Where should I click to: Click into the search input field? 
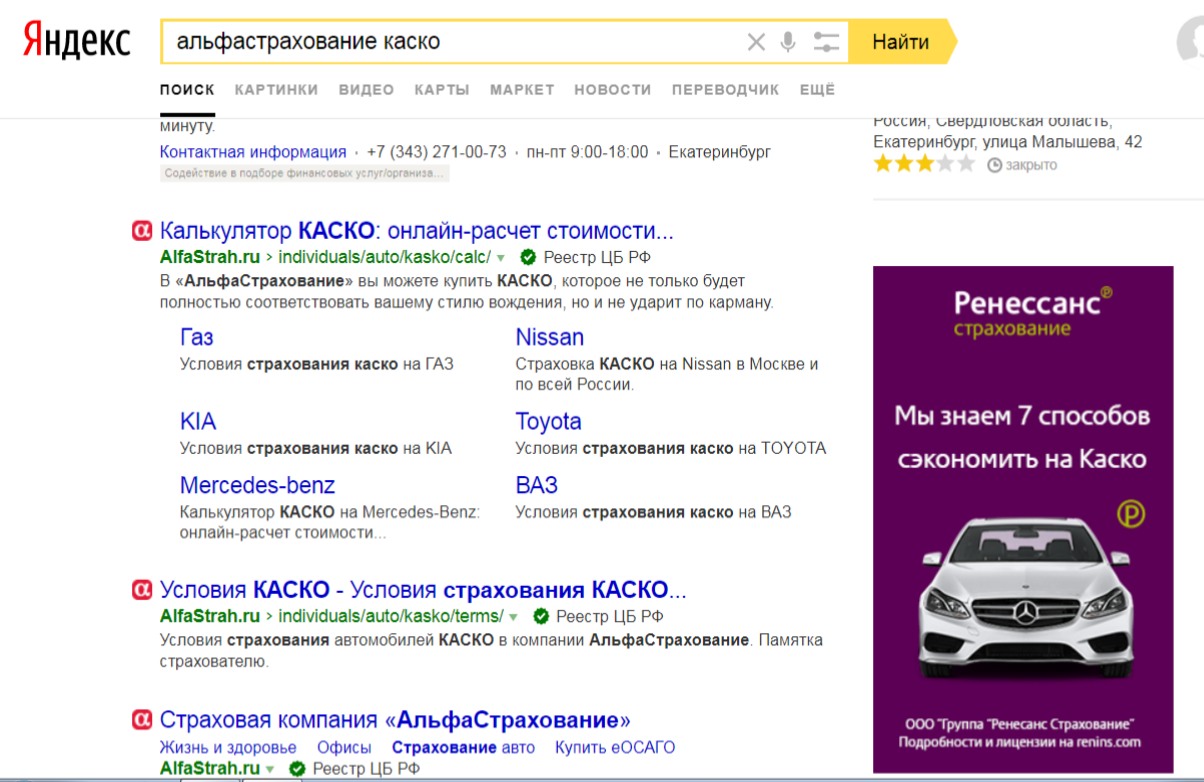pyautogui.click(x=450, y=42)
